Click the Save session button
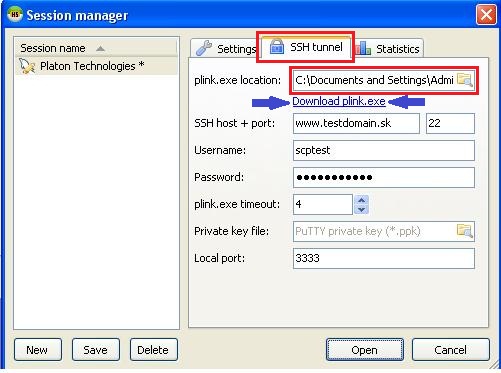This screenshot has width=501, height=373. (x=96, y=350)
